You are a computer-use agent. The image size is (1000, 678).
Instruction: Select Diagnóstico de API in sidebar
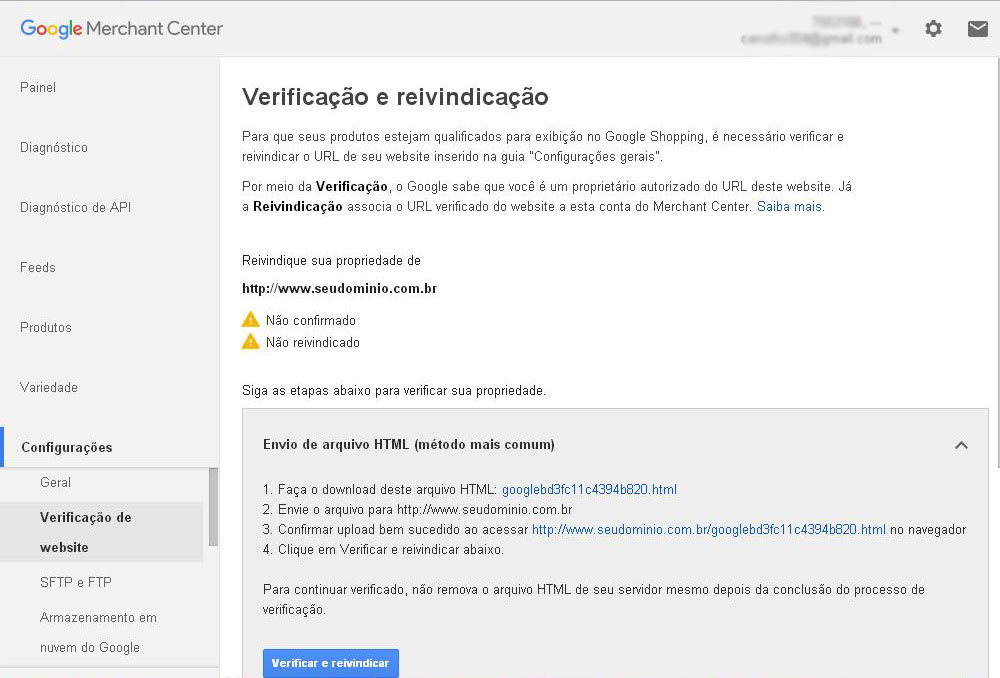(x=75, y=207)
